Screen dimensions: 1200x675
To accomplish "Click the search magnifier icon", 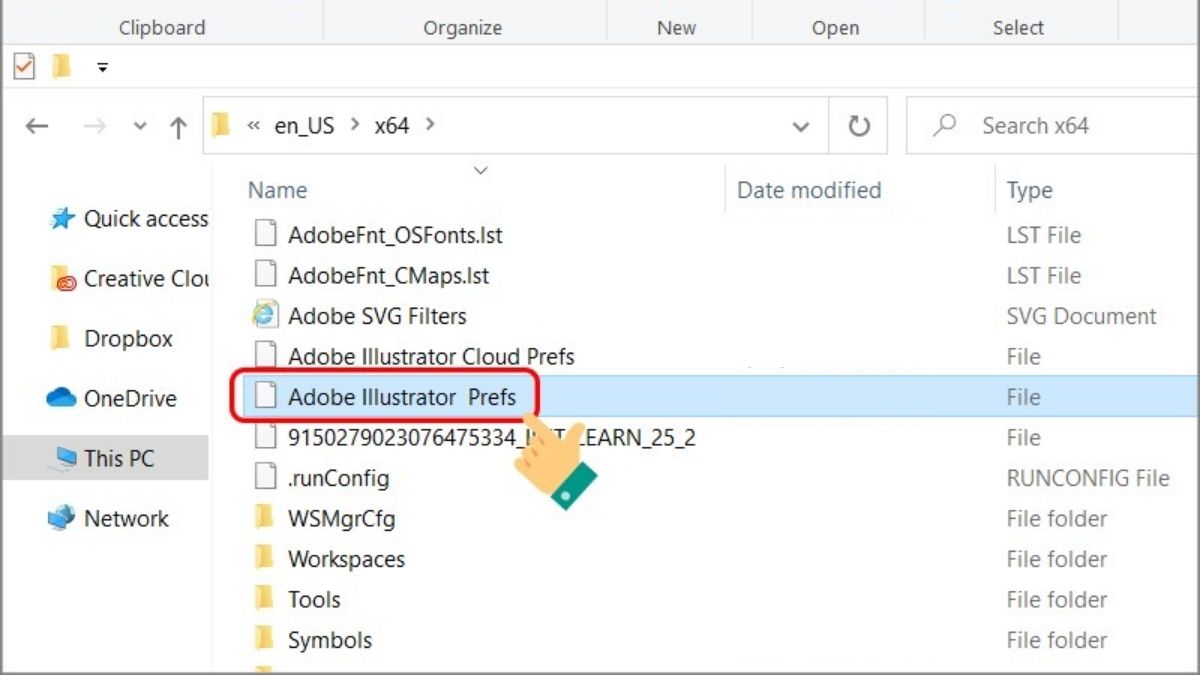I will tap(944, 126).
